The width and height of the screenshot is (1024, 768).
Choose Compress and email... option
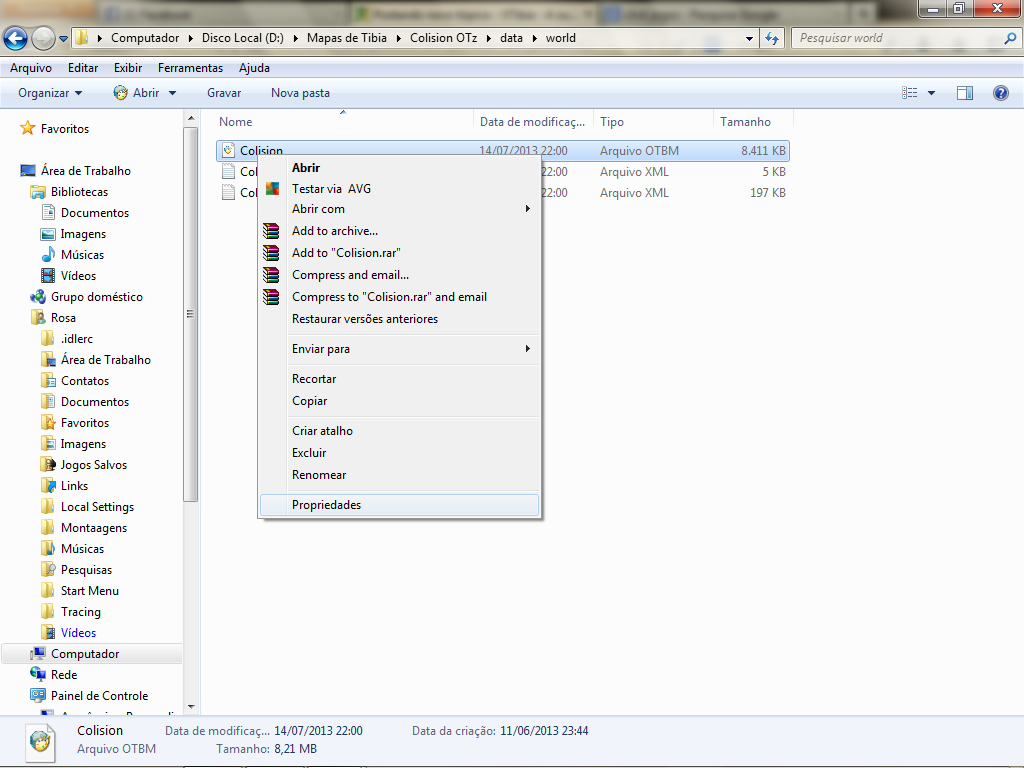click(x=400, y=275)
